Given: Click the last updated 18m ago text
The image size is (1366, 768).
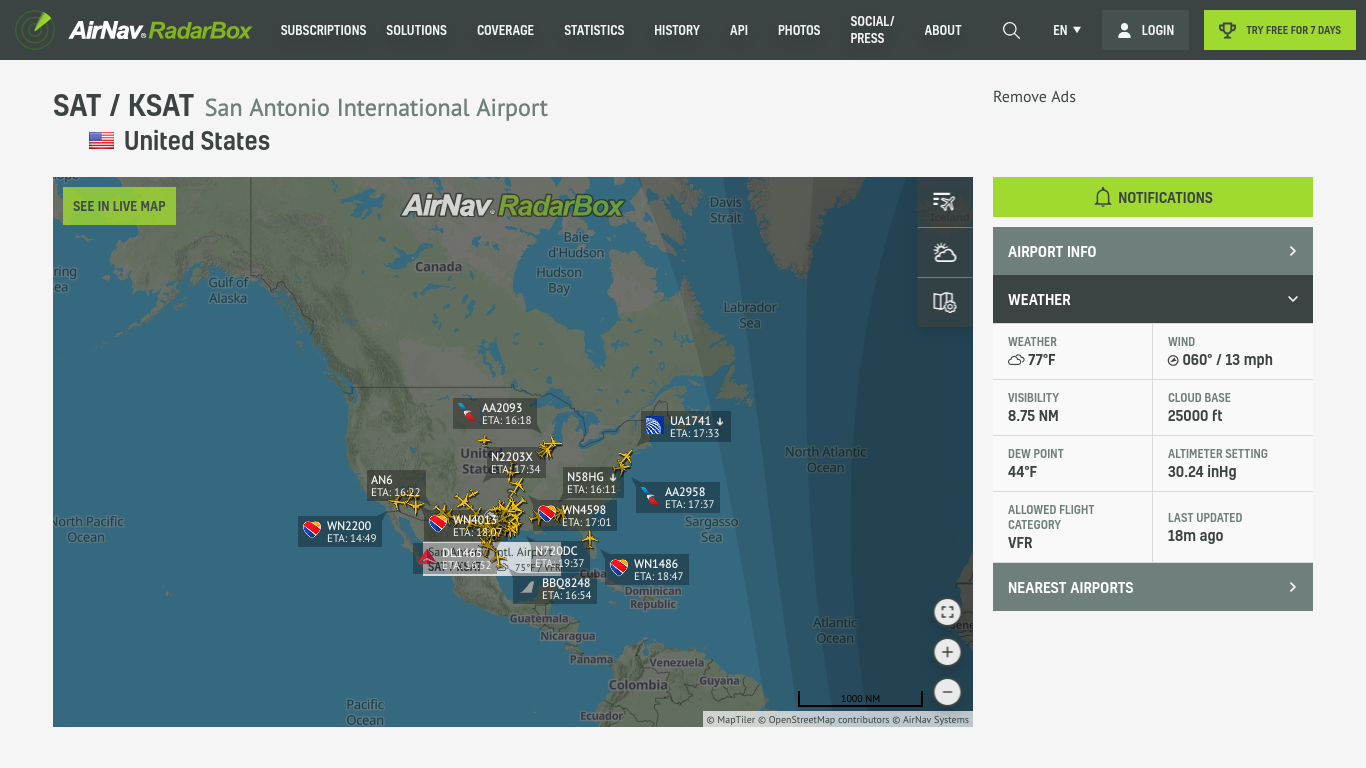Looking at the screenshot, I should (1195, 536).
